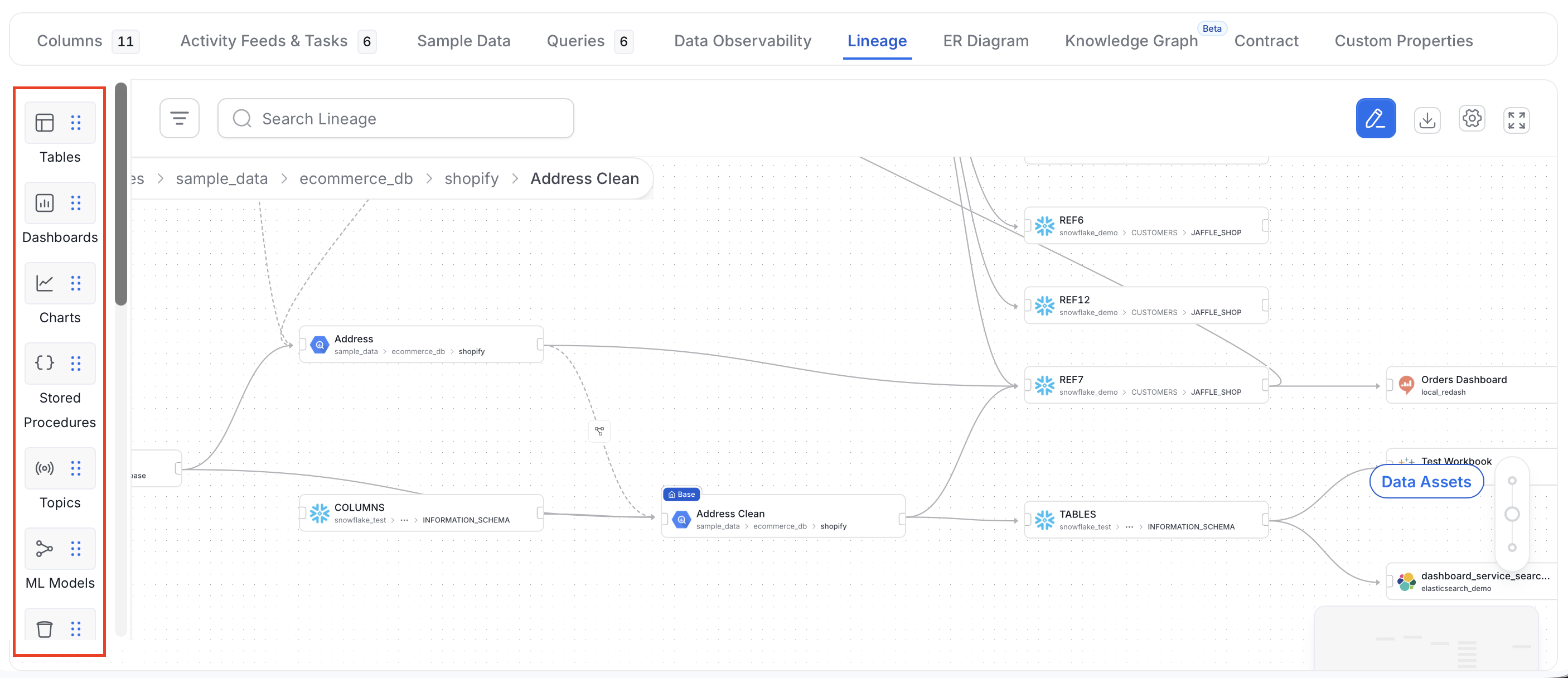The image size is (1568, 678).
Task: Select the ML Models icon
Action: (45, 549)
